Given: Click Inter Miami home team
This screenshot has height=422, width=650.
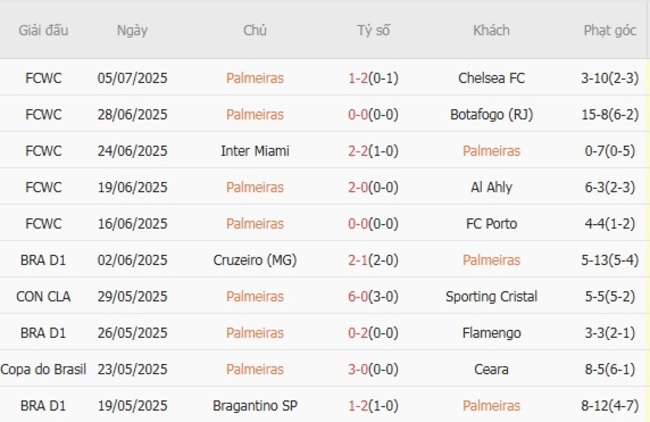Looking at the screenshot, I should click(255, 151).
